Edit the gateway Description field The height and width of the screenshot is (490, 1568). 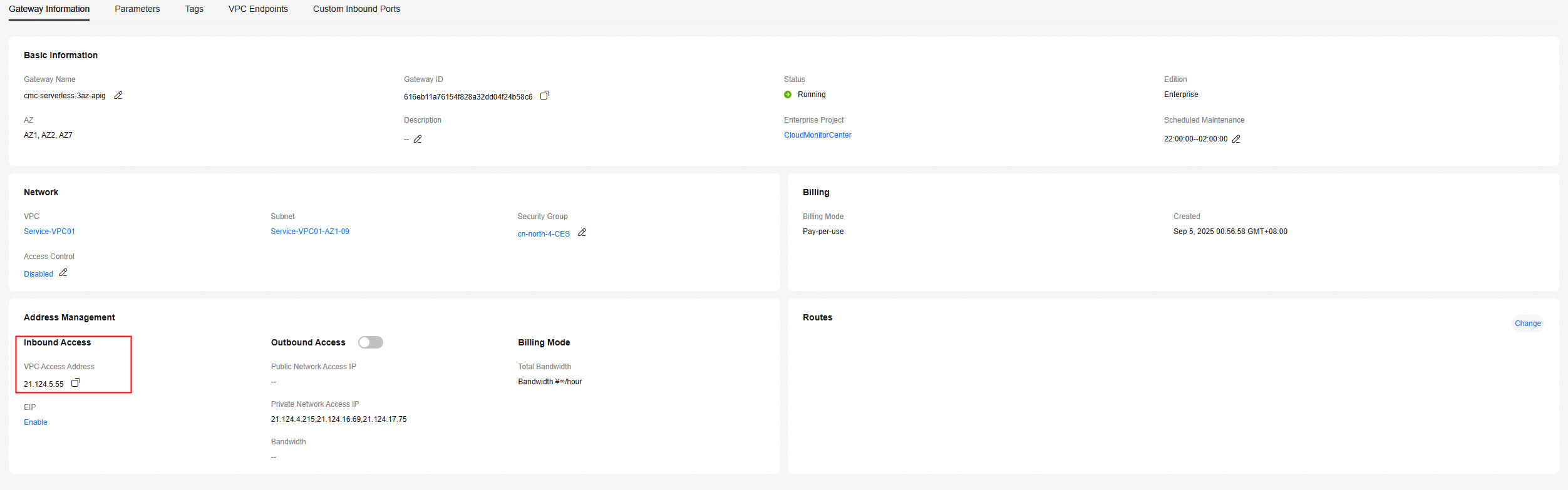click(x=418, y=139)
